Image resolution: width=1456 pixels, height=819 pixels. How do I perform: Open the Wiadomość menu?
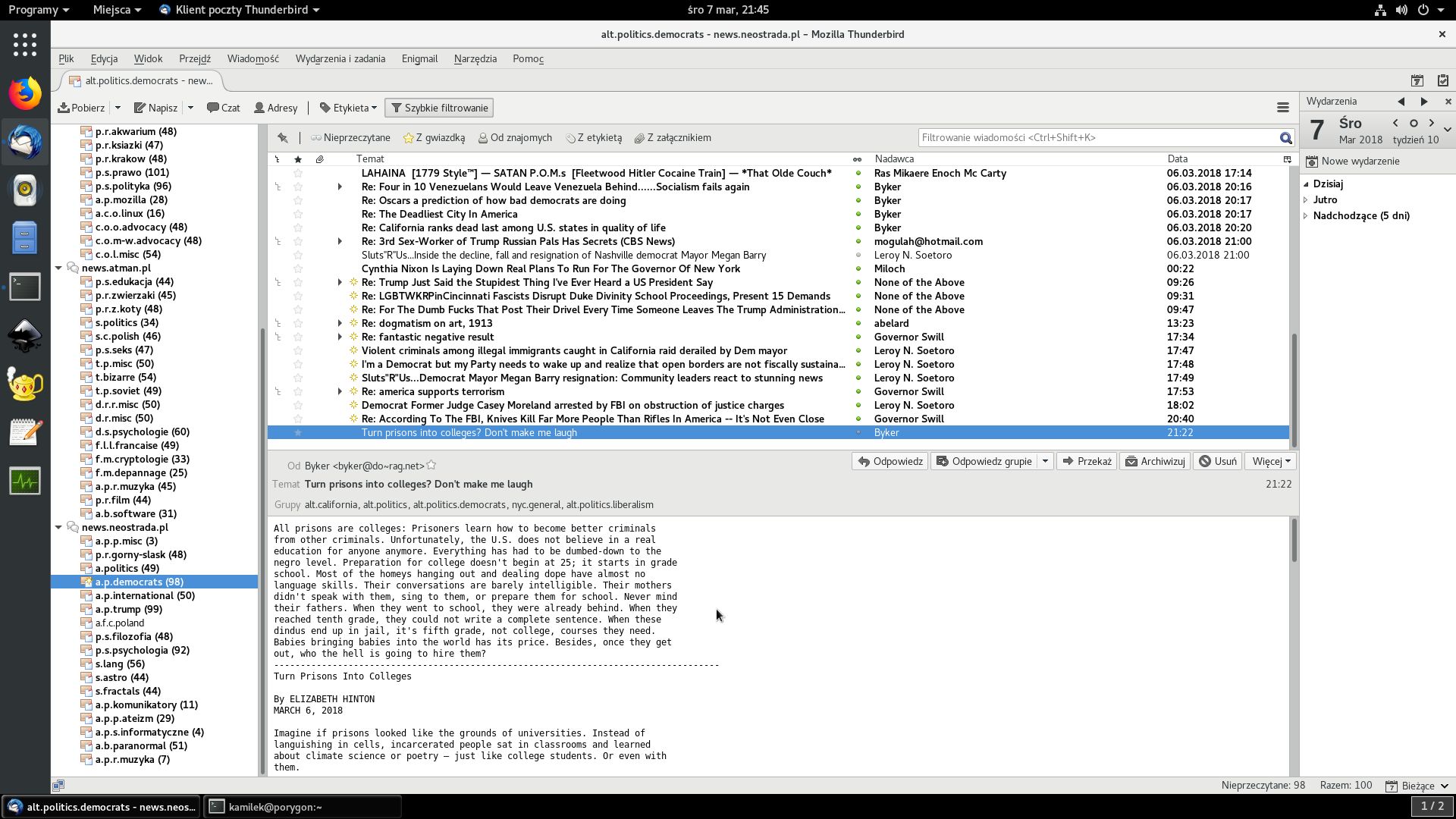[x=253, y=58]
